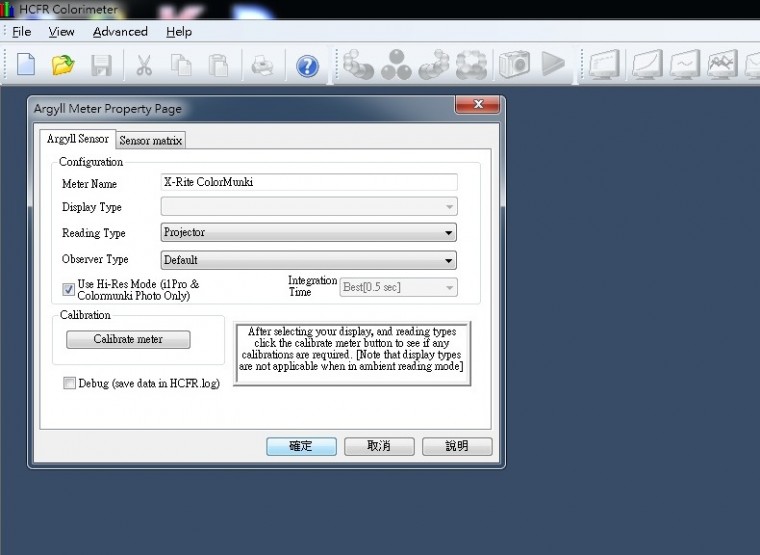Expand the Reading Type dropdown
The width and height of the screenshot is (760, 555).
(x=309, y=233)
